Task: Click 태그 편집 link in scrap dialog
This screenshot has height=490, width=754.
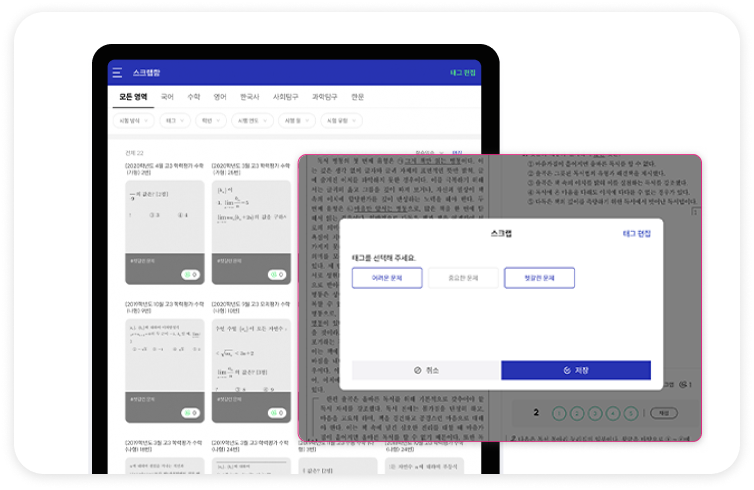Action: (636, 233)
